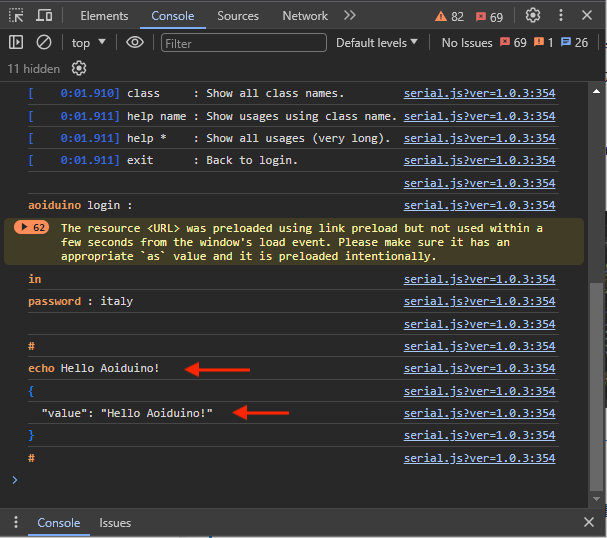Click the errors count badge showing 69
Screen dimensions: 607x538
click(x=490, y=16)
